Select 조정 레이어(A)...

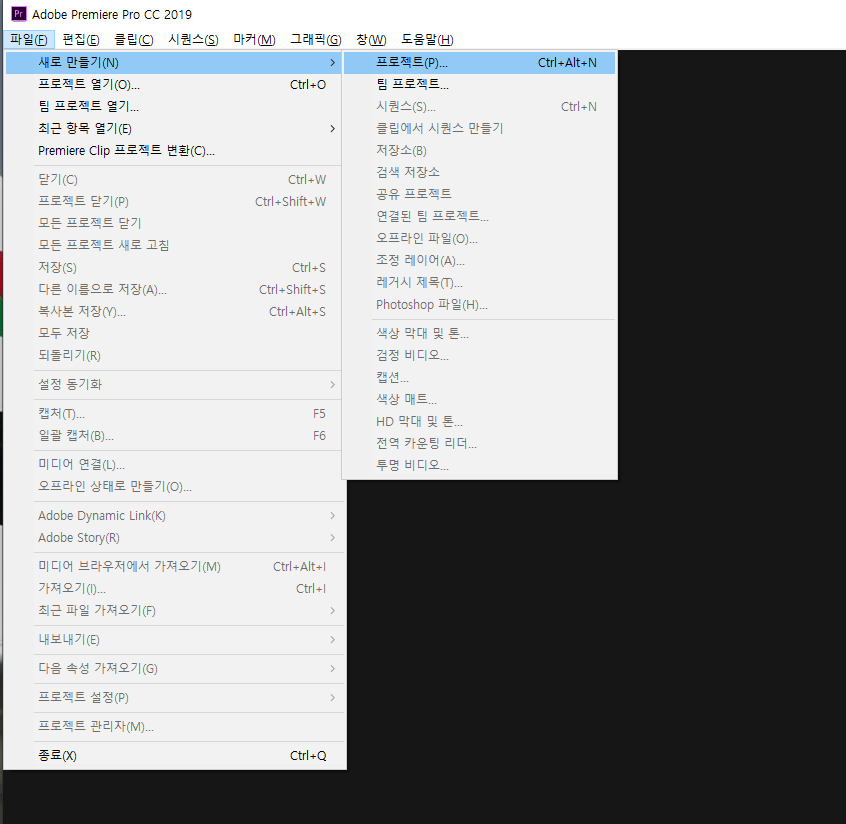480,261
